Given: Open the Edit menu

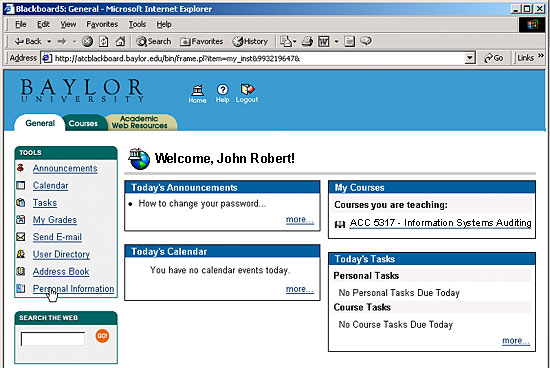Looking at the screenshot, I should point(43,24).
